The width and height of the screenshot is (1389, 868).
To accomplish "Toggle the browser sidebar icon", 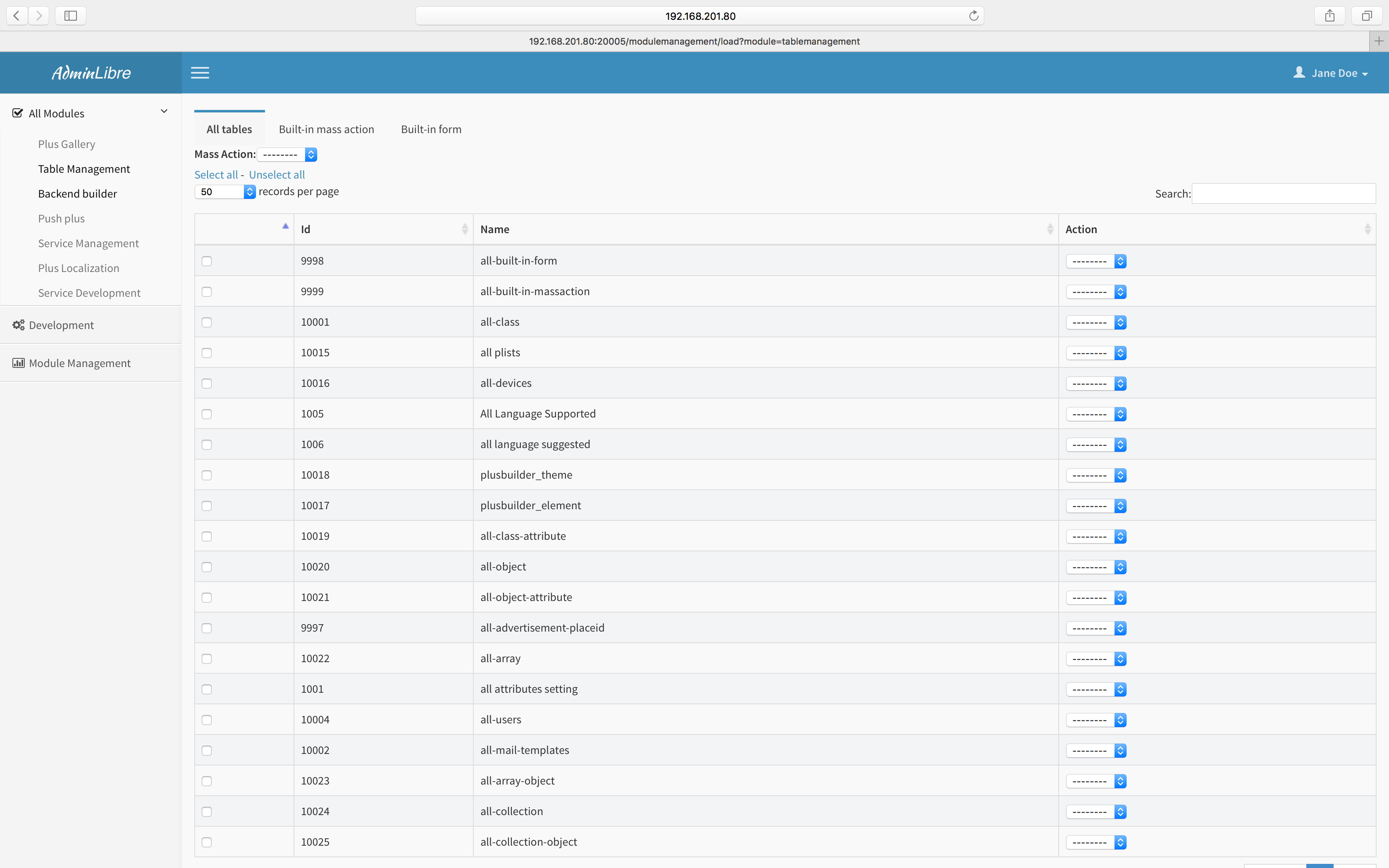I will [71, 16].
